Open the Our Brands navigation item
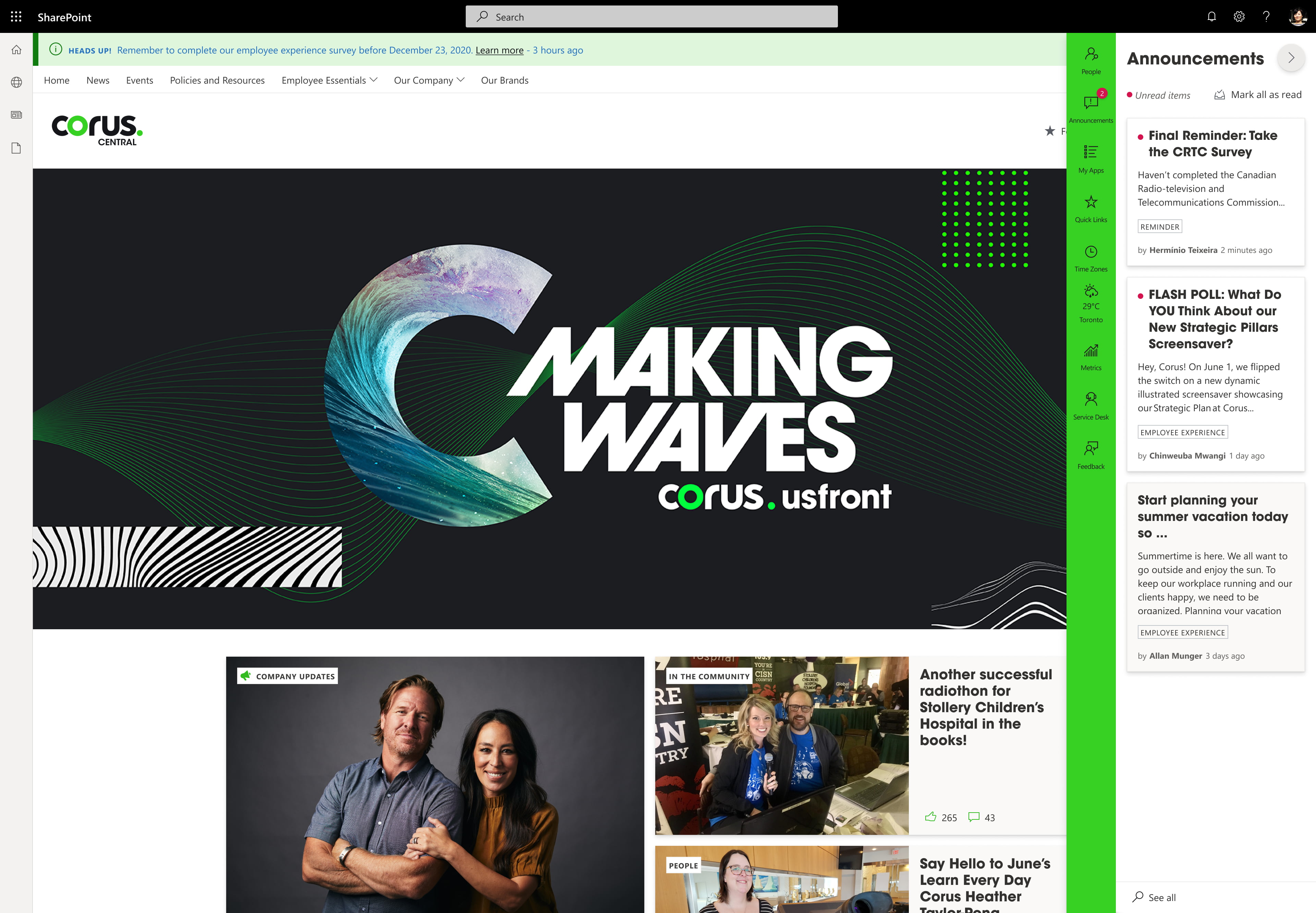Image resolution: width=1316 pixels, height=913 pixels. click(x=504, y=80)
